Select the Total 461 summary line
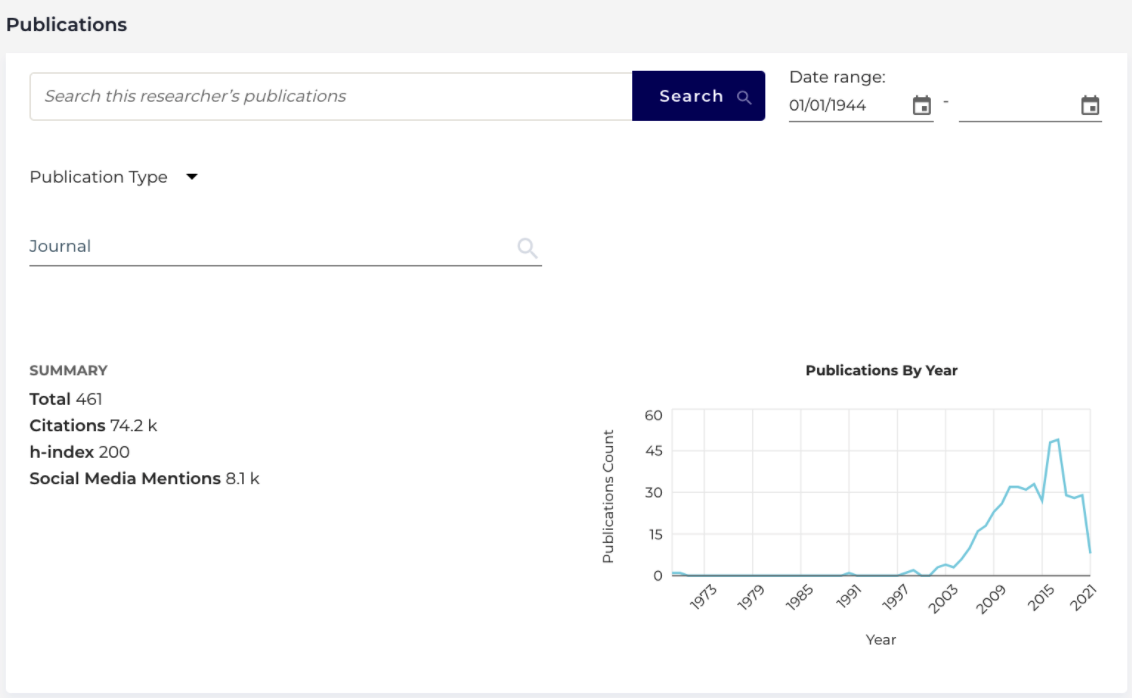Screen dimensions: 1132x698 (x=66, y=399)
